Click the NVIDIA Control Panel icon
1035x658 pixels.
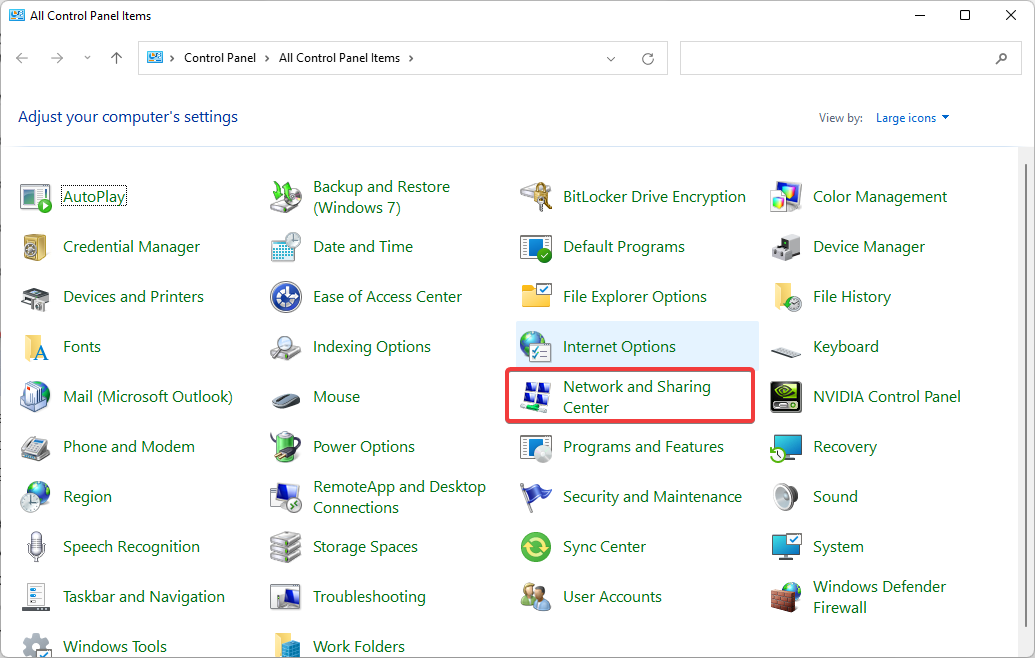point(786,397)
